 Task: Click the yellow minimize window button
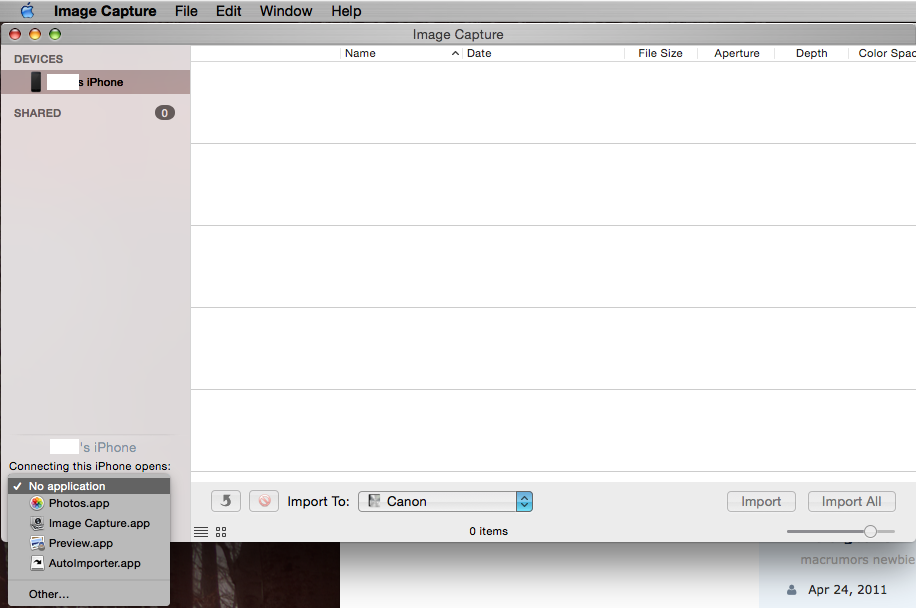point(35,34)
